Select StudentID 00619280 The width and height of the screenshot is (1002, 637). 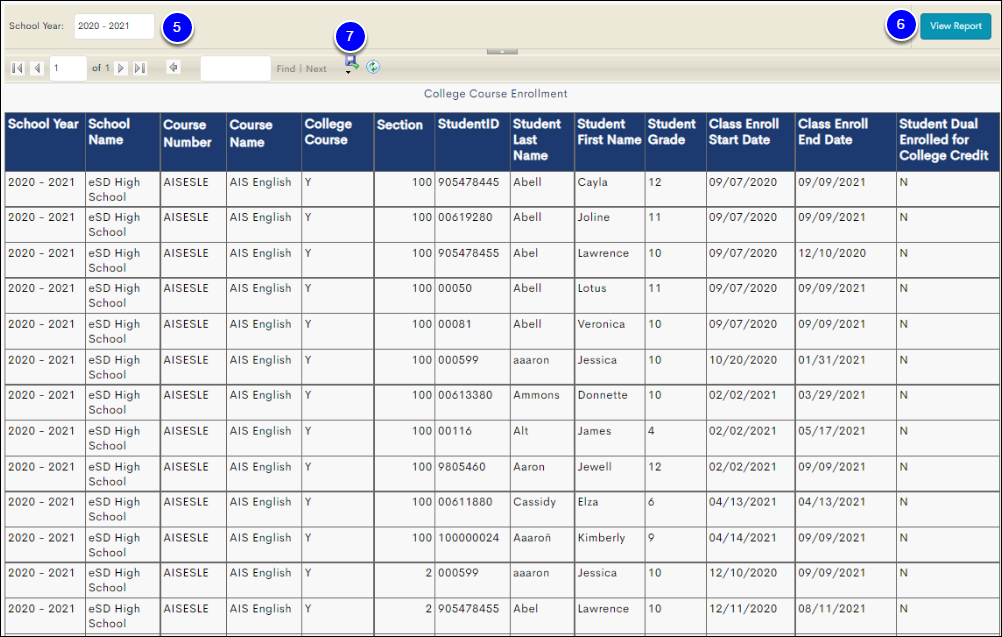point(465,217)
